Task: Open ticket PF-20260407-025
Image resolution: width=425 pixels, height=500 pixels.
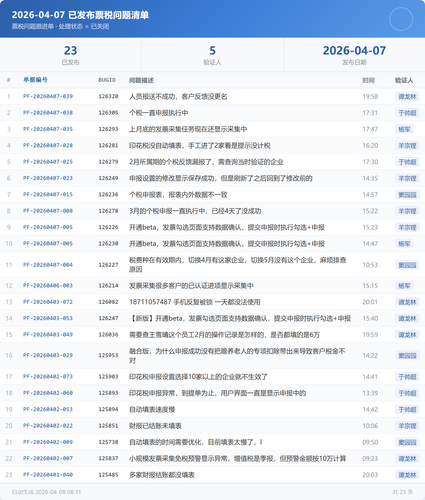Action: [48, 162]
